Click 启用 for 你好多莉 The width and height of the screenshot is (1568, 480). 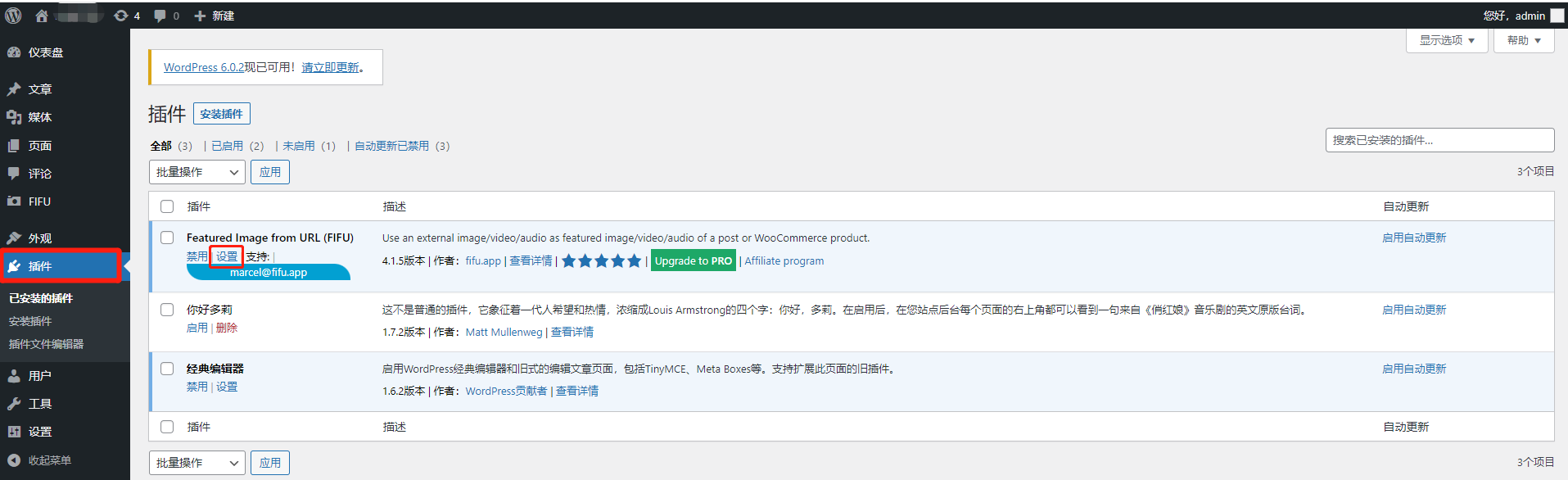(x=197, y=328)
